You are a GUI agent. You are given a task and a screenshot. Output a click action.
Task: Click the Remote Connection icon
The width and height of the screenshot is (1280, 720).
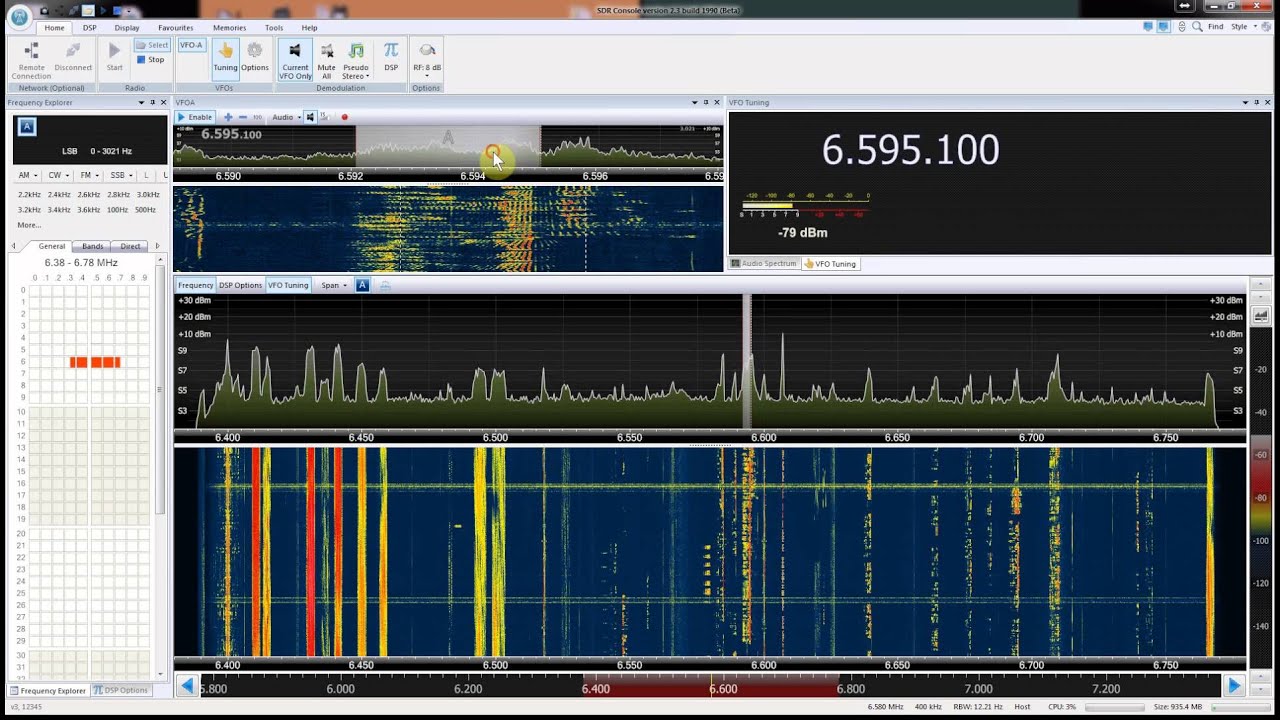coord(31,50)
